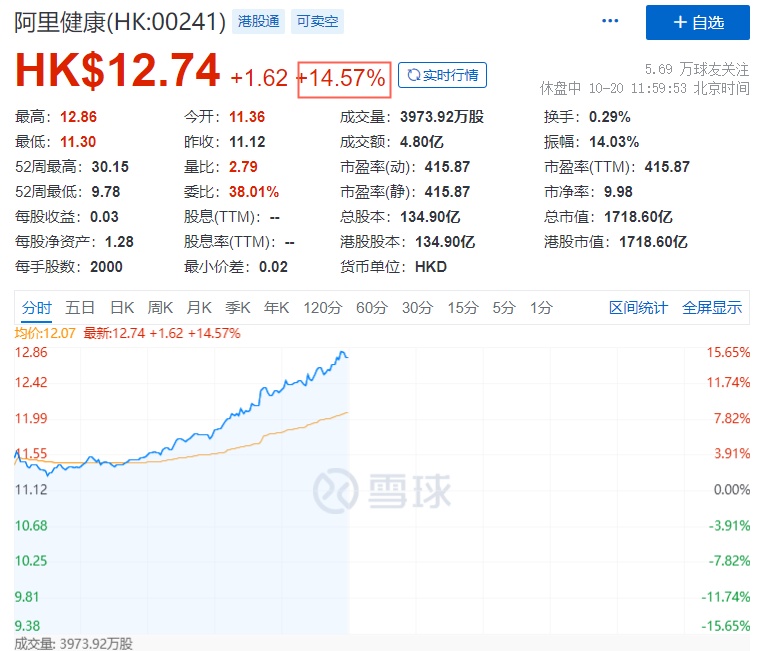Open the 月K chart tab
Image resolution: width=770 pixels, height=651 pixels.
[199, 308]
